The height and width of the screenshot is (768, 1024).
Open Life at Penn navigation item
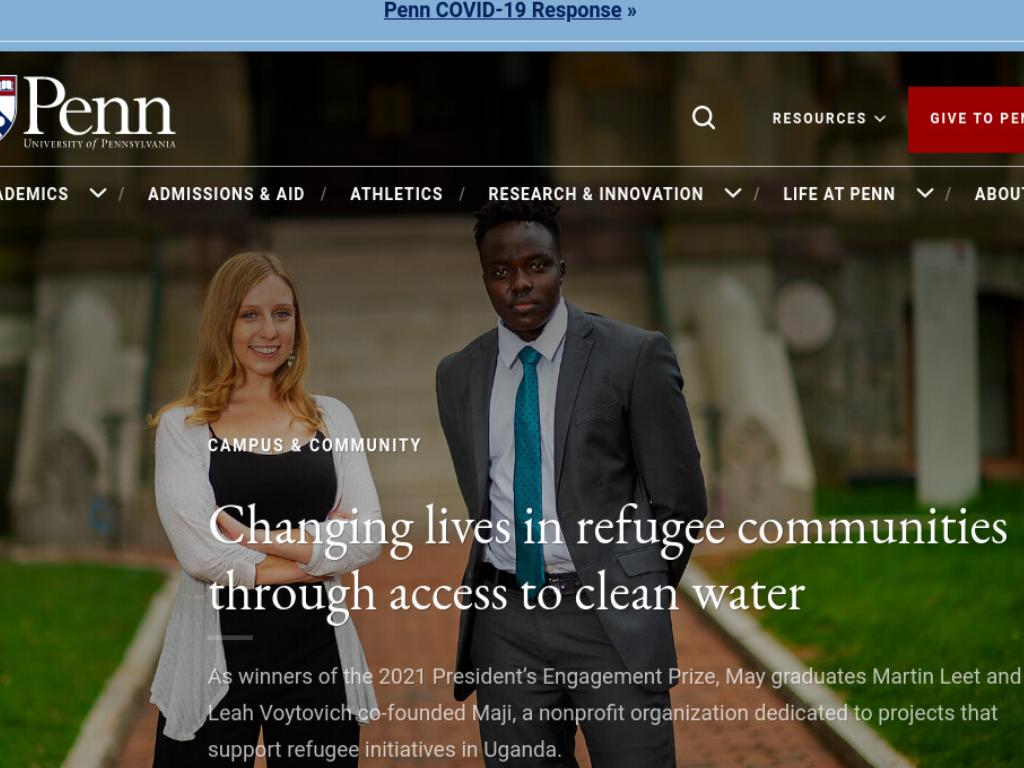coord(839,194)
